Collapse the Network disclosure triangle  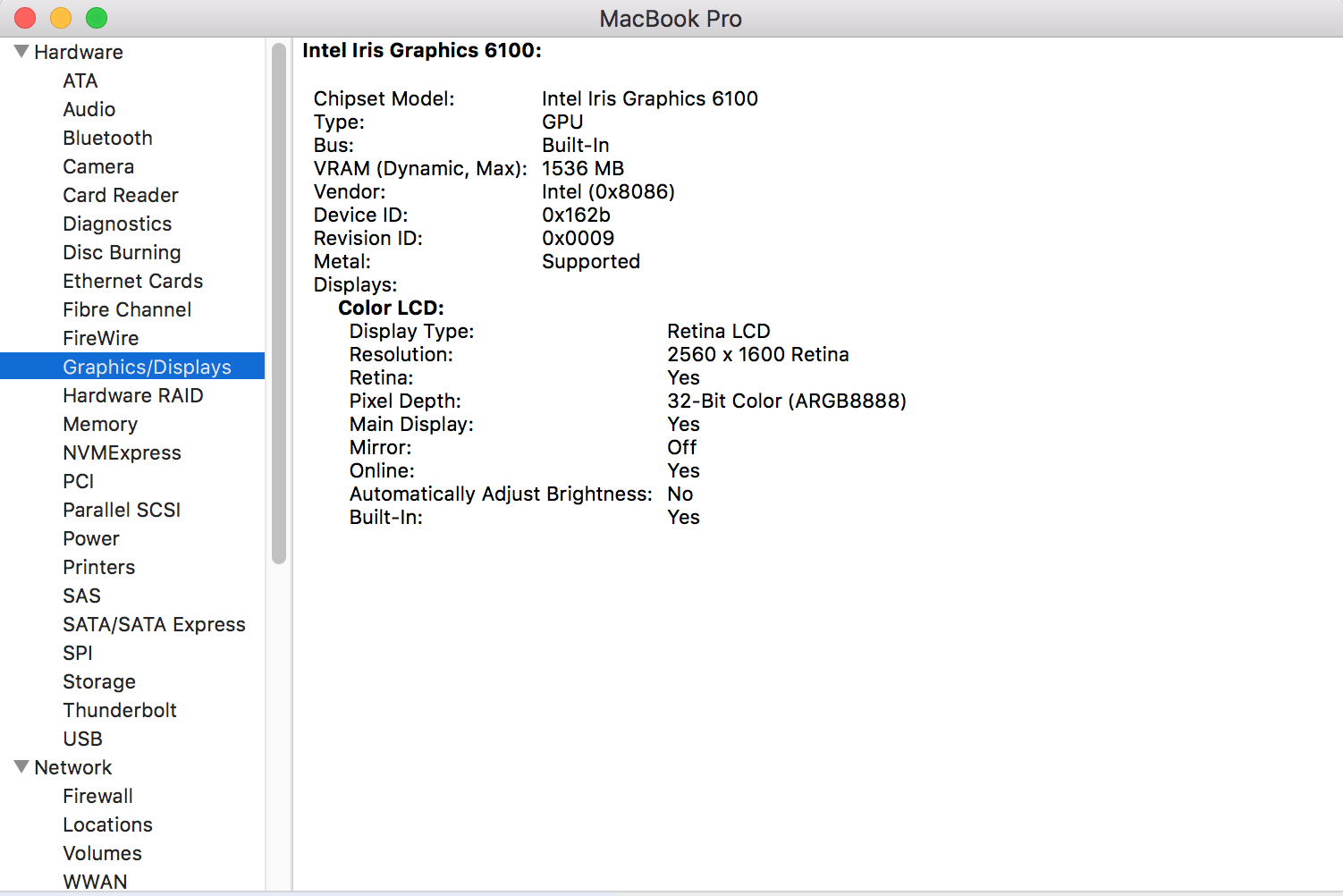click(21, 767)
